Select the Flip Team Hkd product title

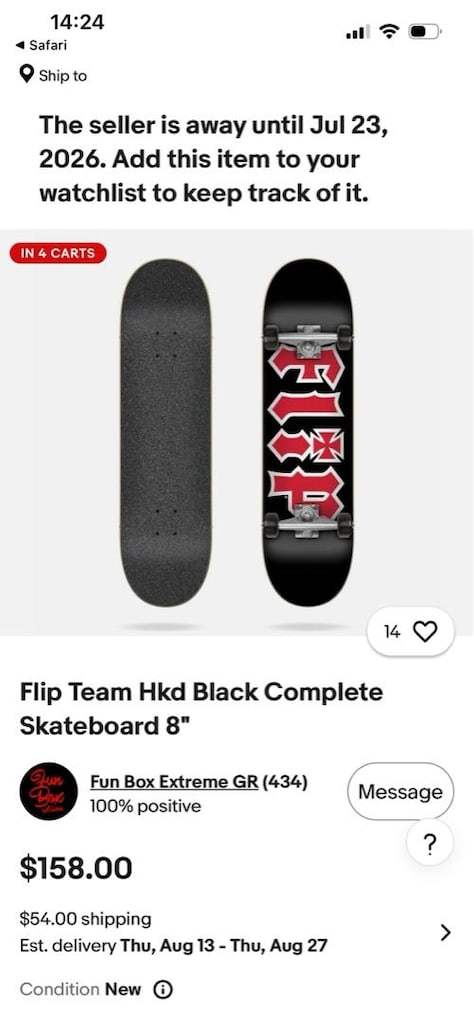(201, 709)
